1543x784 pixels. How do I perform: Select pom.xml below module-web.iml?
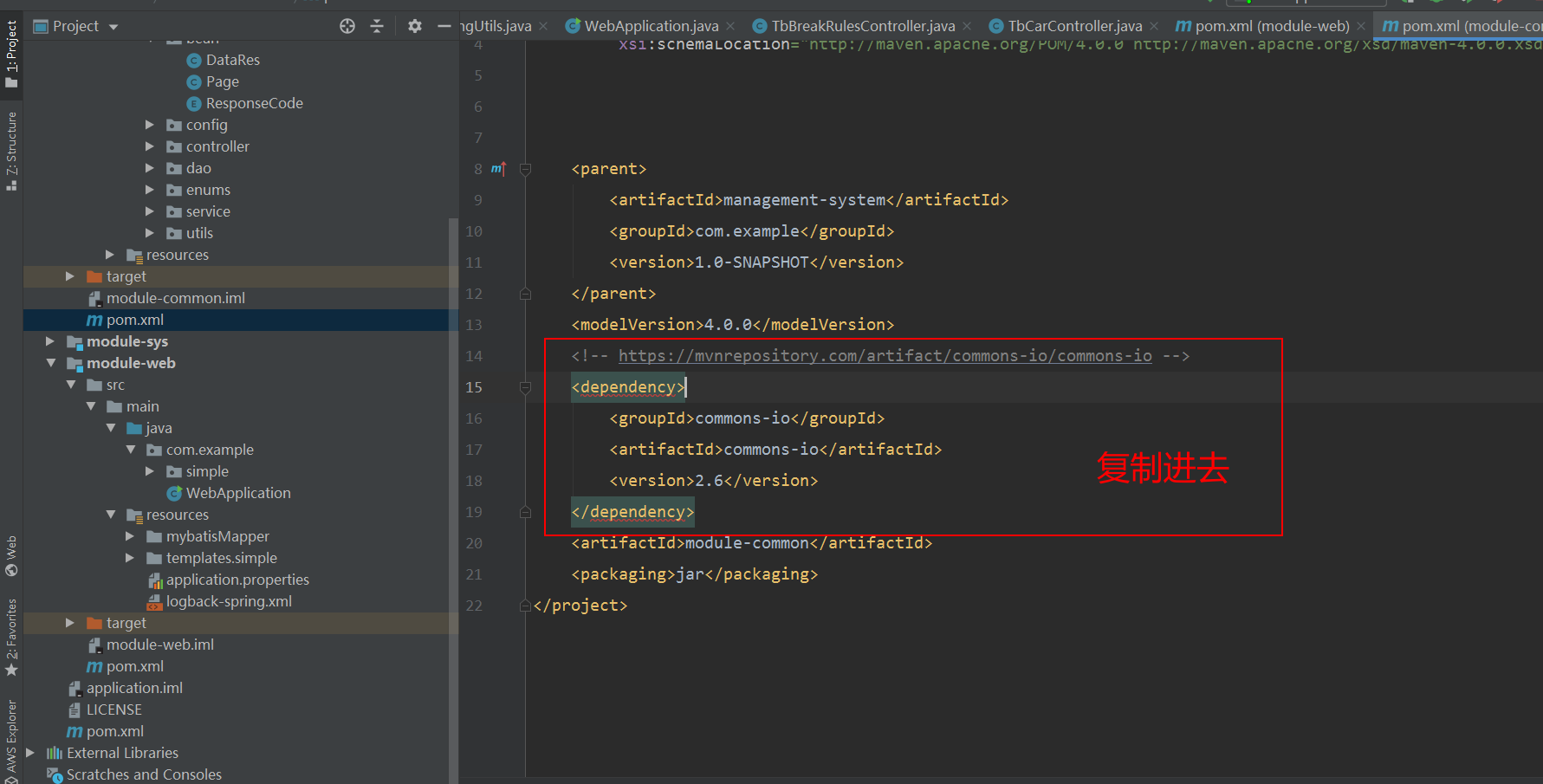coord(135,666)
